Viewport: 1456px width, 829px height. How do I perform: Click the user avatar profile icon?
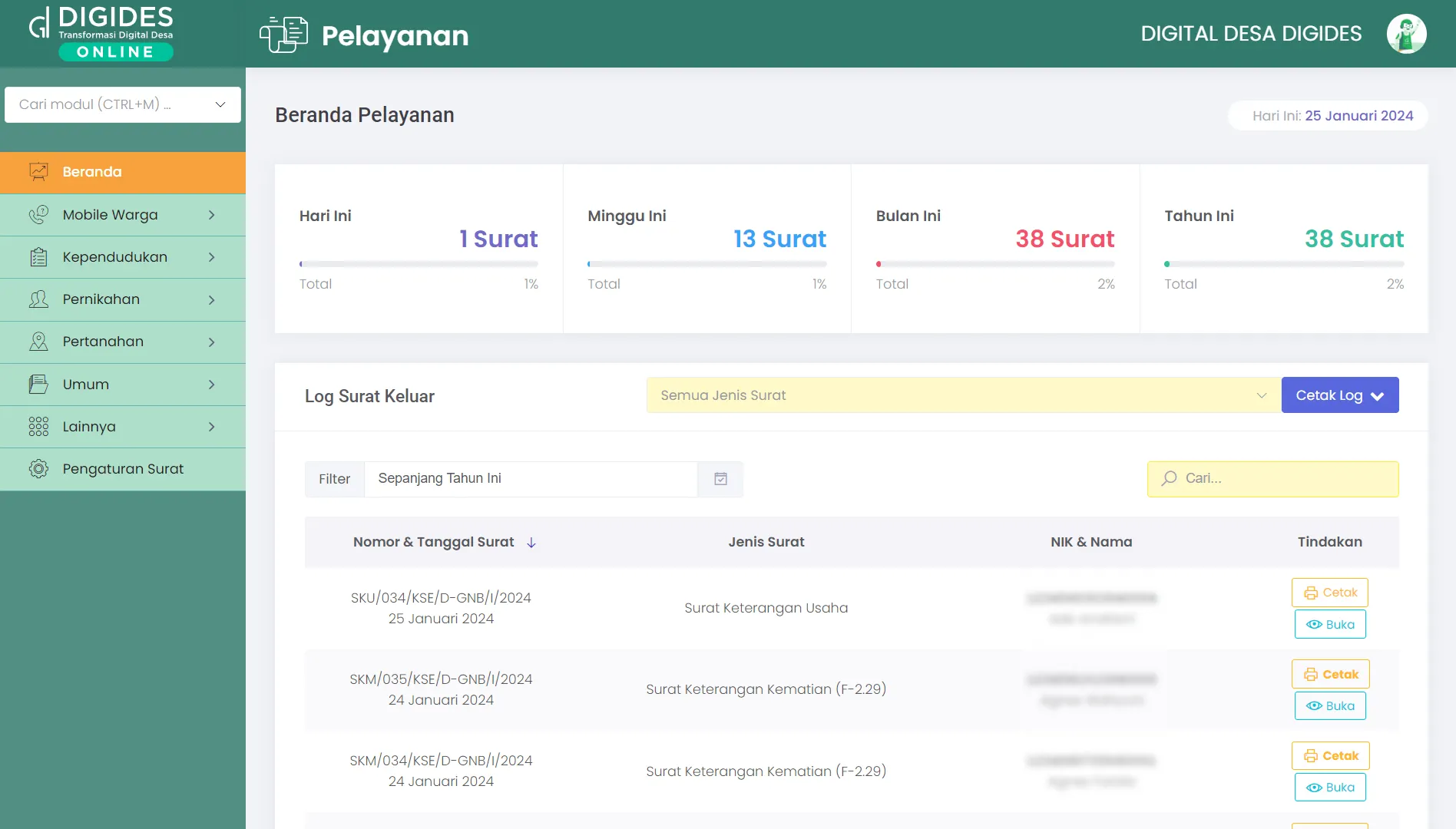(x=1406, y=34)
